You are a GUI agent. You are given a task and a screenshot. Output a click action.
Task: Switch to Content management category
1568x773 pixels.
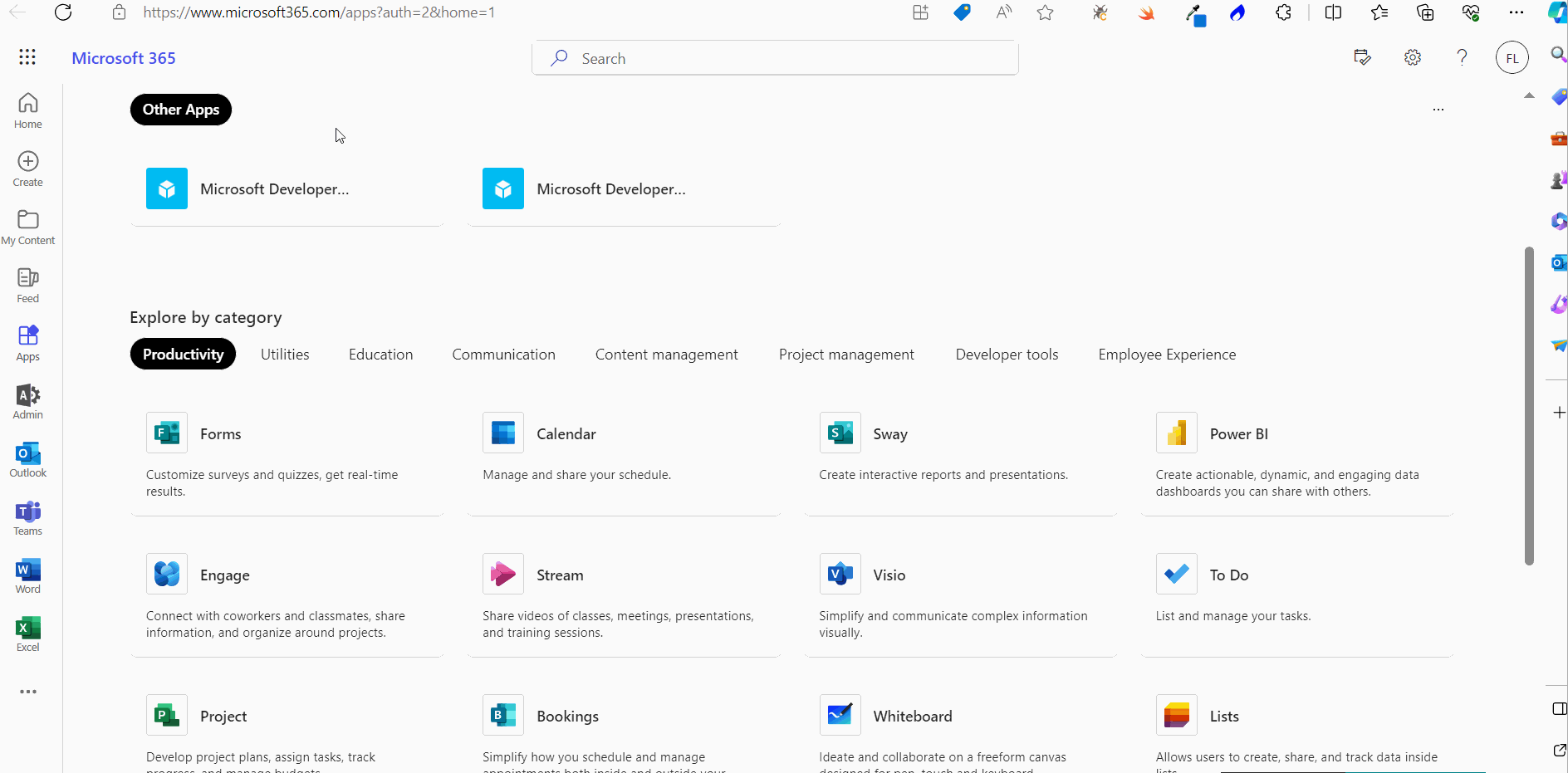point(666,355)
